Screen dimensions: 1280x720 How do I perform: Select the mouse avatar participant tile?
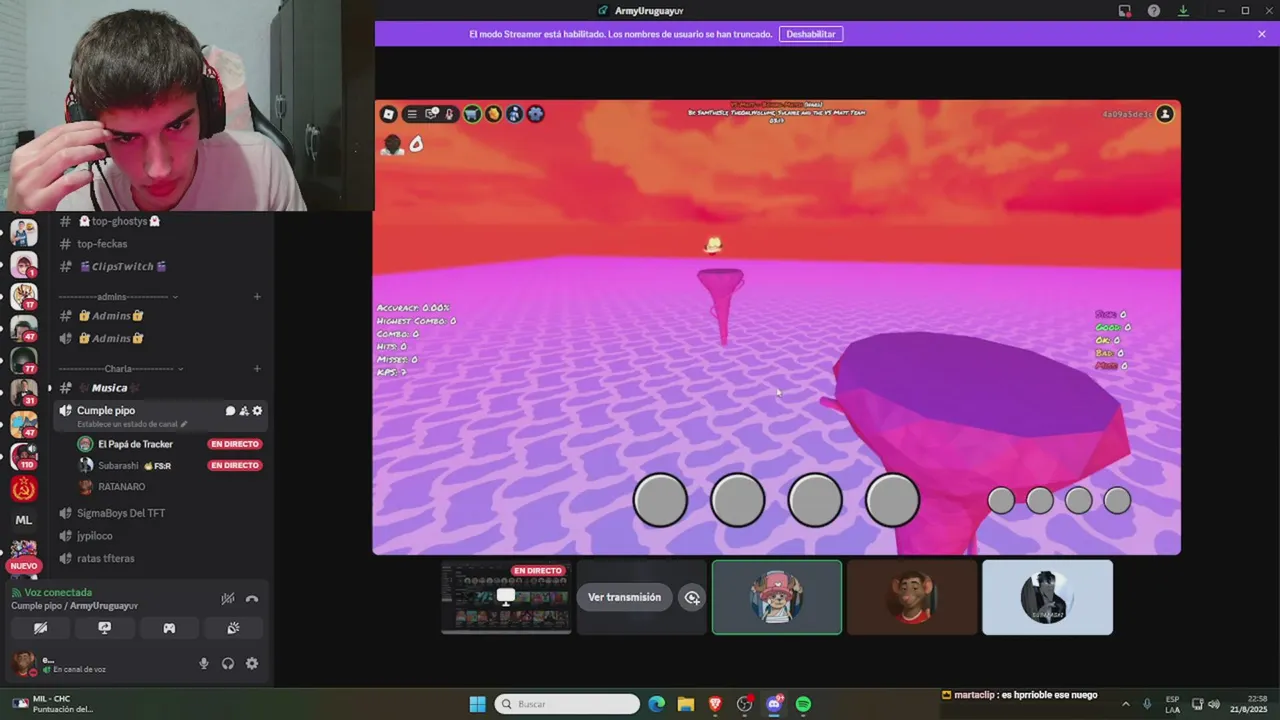(x=912, y=597)
